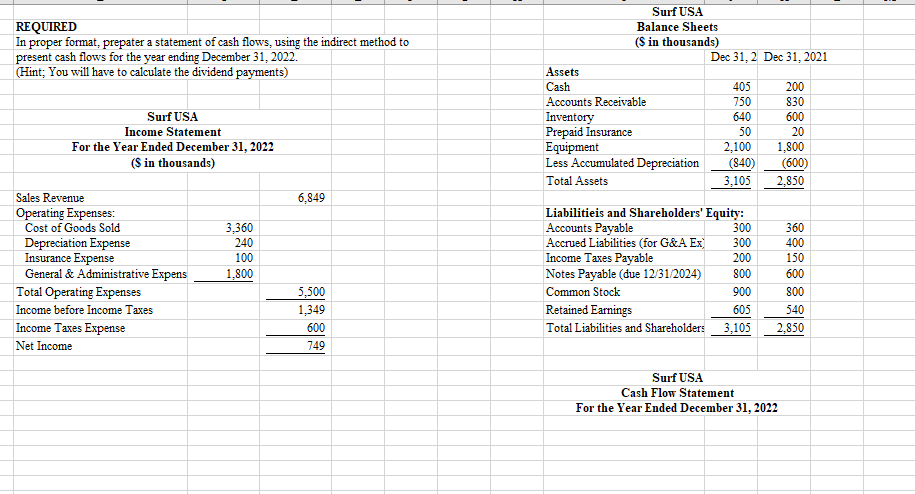Image resolution: width=915 pixels, height=494 pixels.
Task: Click the 3,105 total assets value
Action: click(738, 182)
